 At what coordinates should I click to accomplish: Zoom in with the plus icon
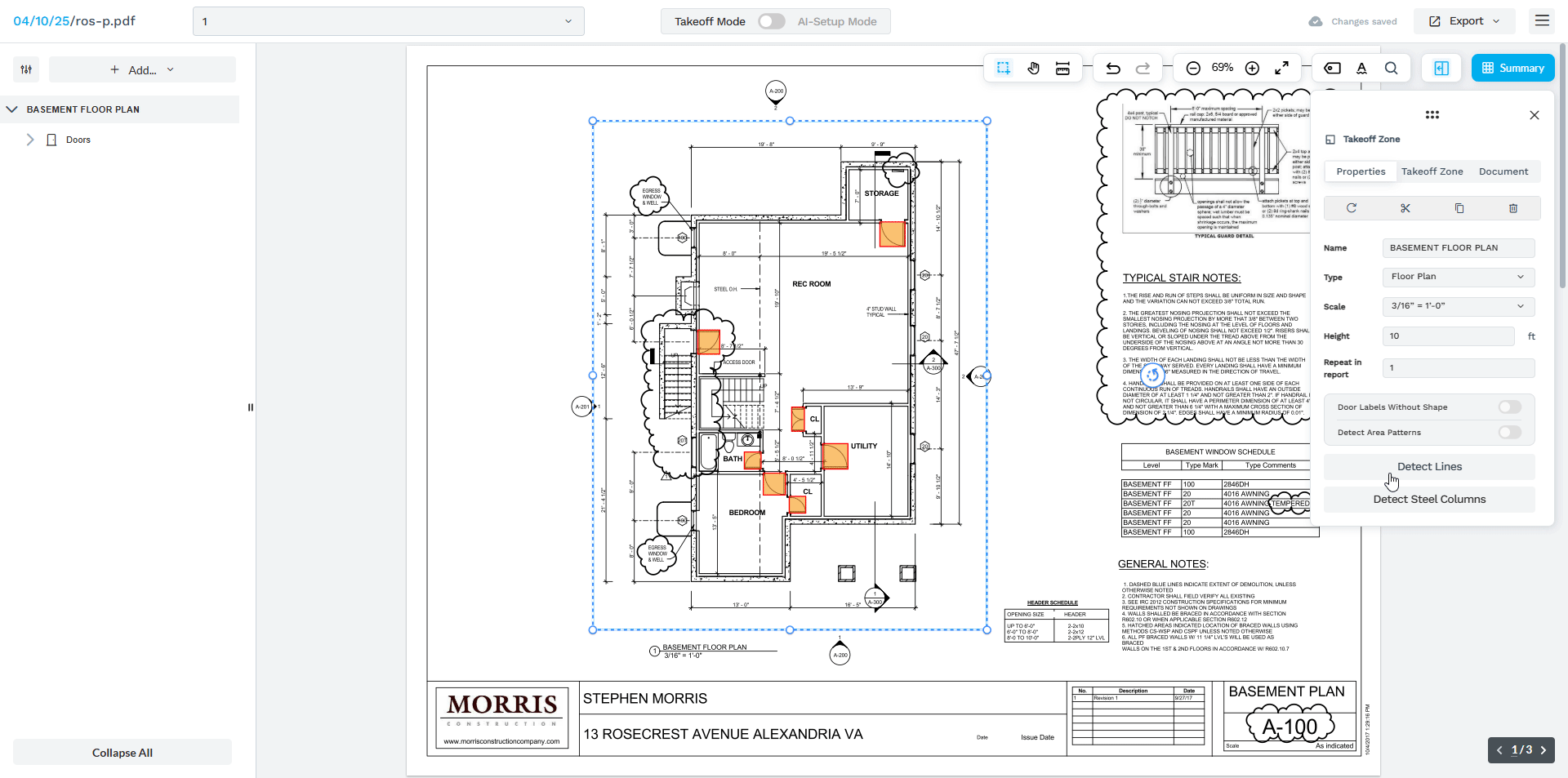1252,69
